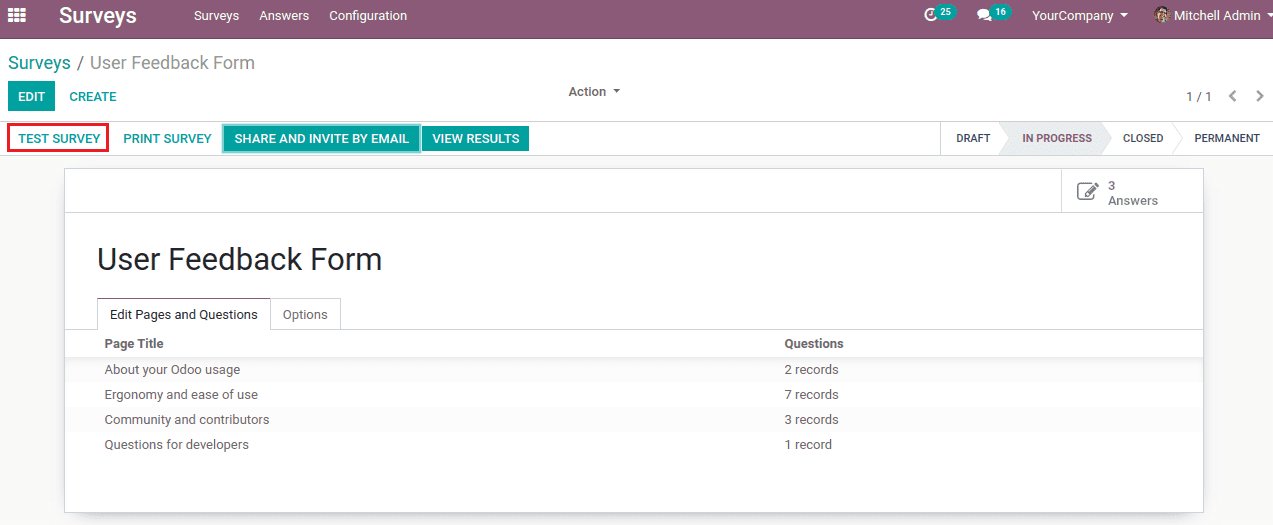Sort by Page Title column header
This screenshot has width=1273, height=525.
(134, 344)
